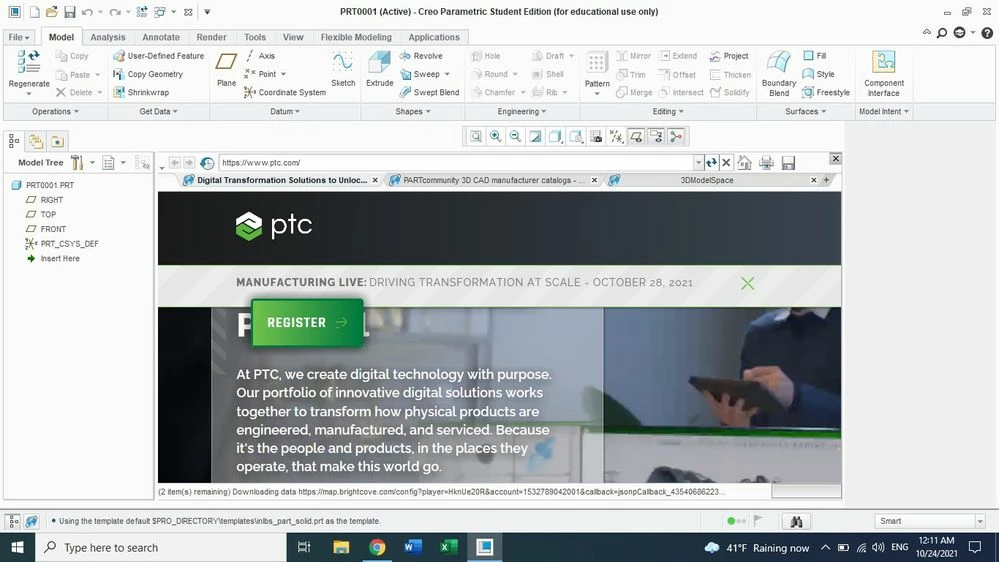The width and height of the screenshot is (999, 562).
Task: Open the Pattern tool
Action: (597, 73)
